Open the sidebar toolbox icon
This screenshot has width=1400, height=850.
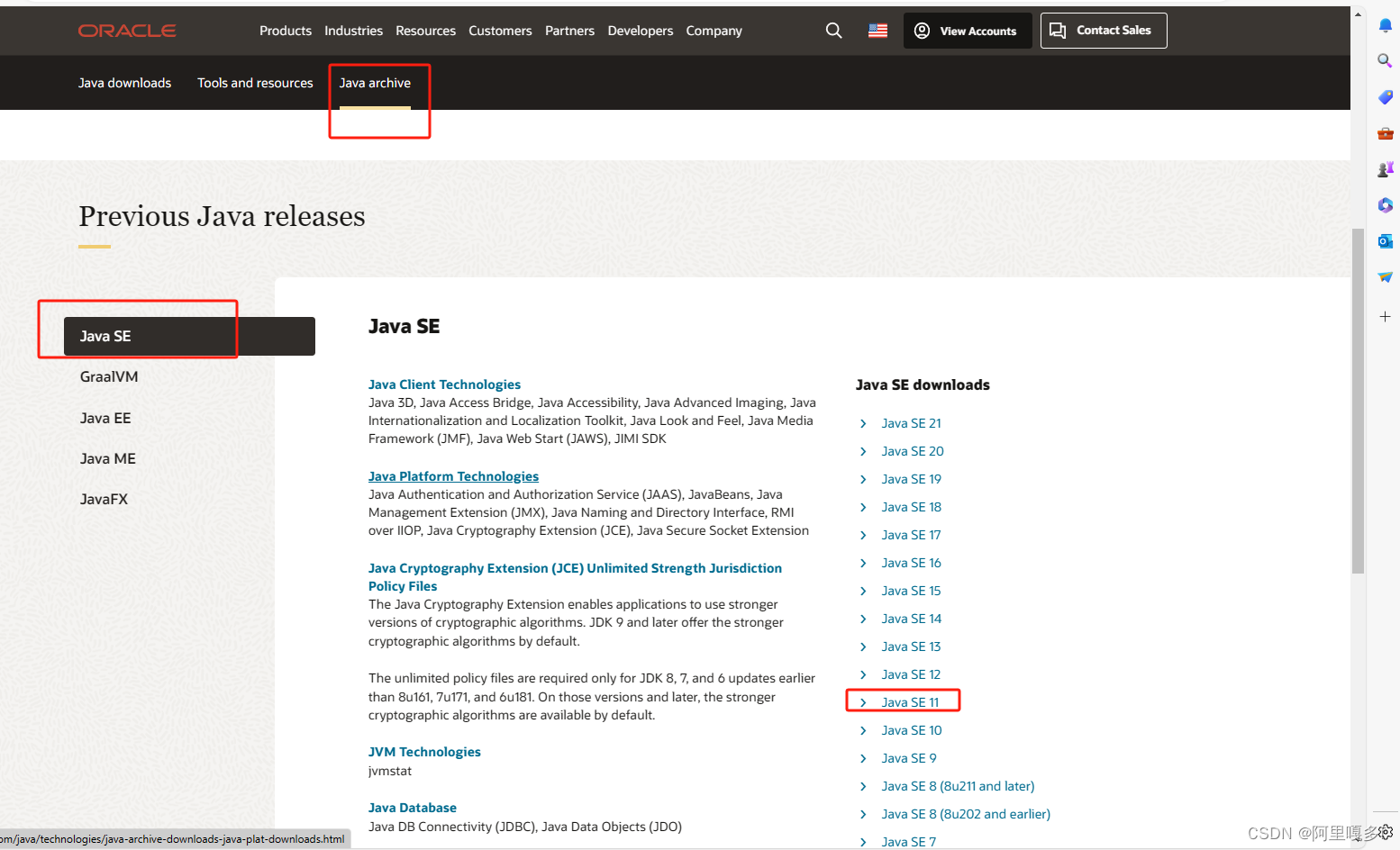click(1386, 133)
